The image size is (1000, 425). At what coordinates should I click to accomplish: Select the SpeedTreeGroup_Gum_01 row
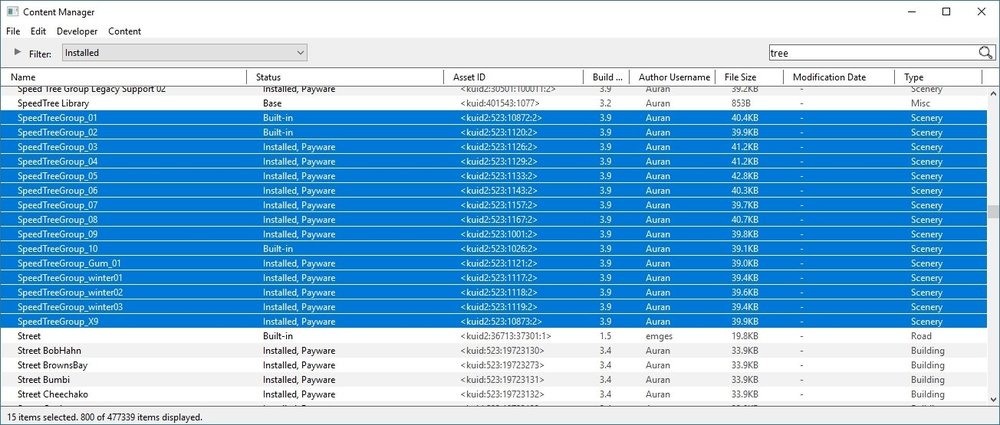coord(494,264)
